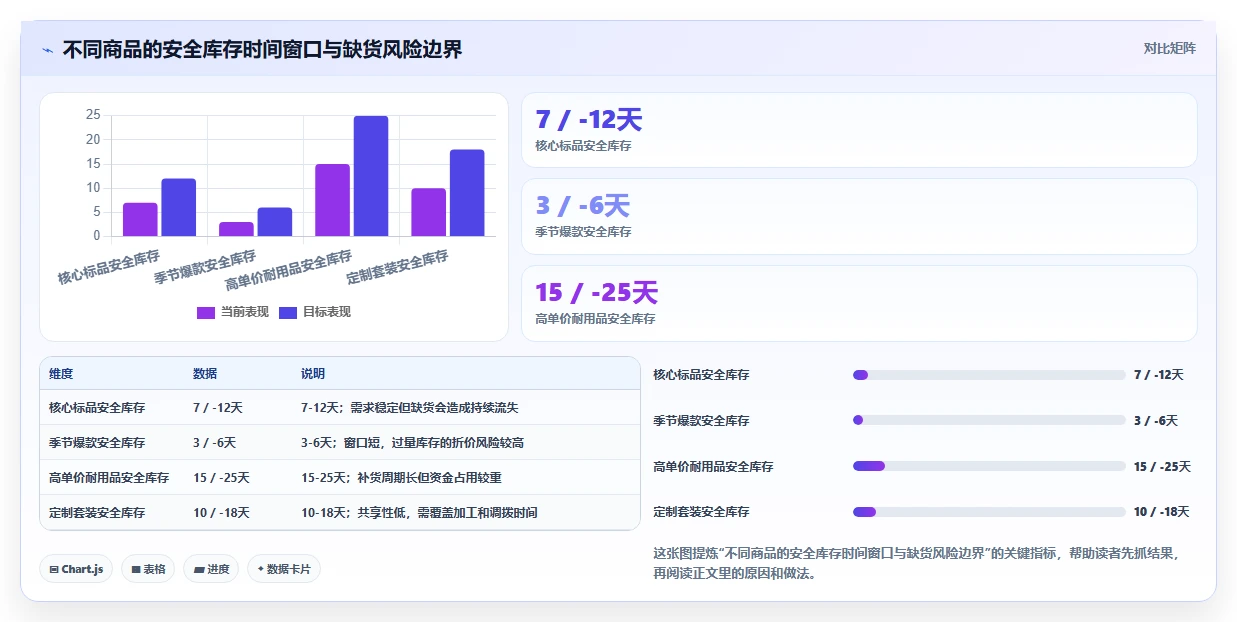This screenshot has width=1237, height=622.
Task: Click the note 7-12天；需求稳定但缺货会造成持续流失
Action: tap(410, 408)
